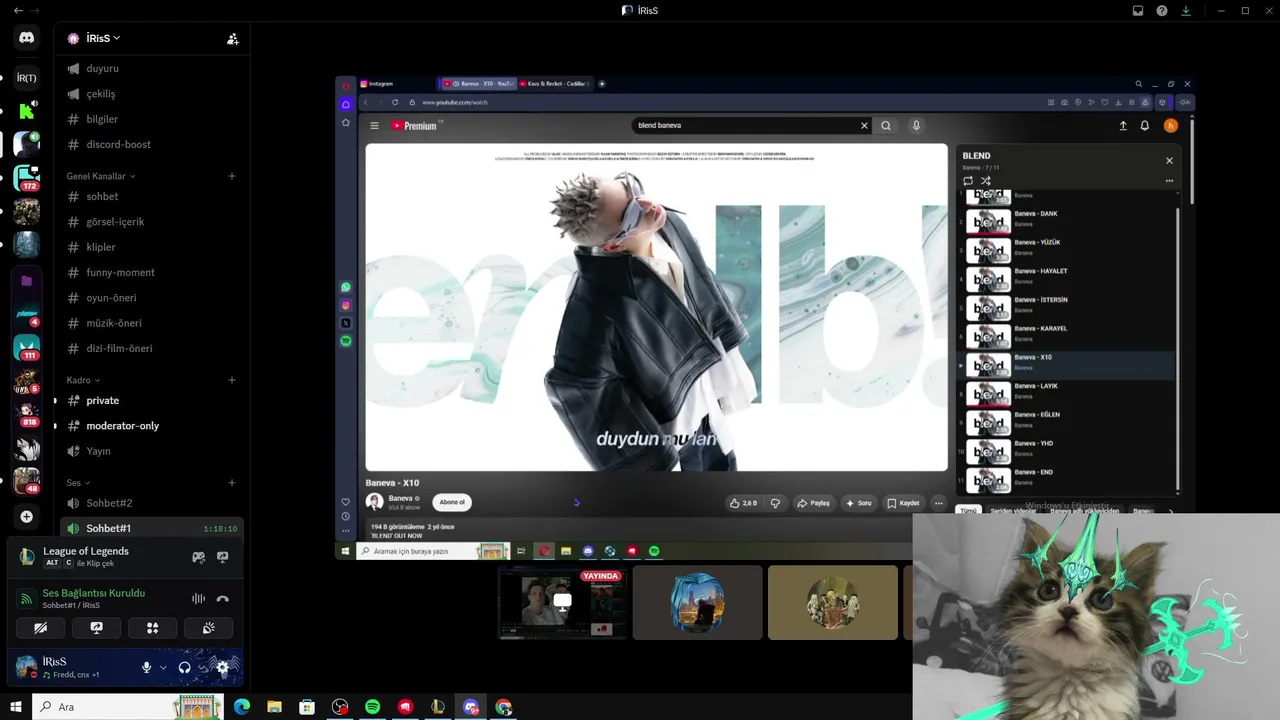The image size is (1280, 720).
Task: Clear the YouTube search text with X
Action: click(864, 126)
